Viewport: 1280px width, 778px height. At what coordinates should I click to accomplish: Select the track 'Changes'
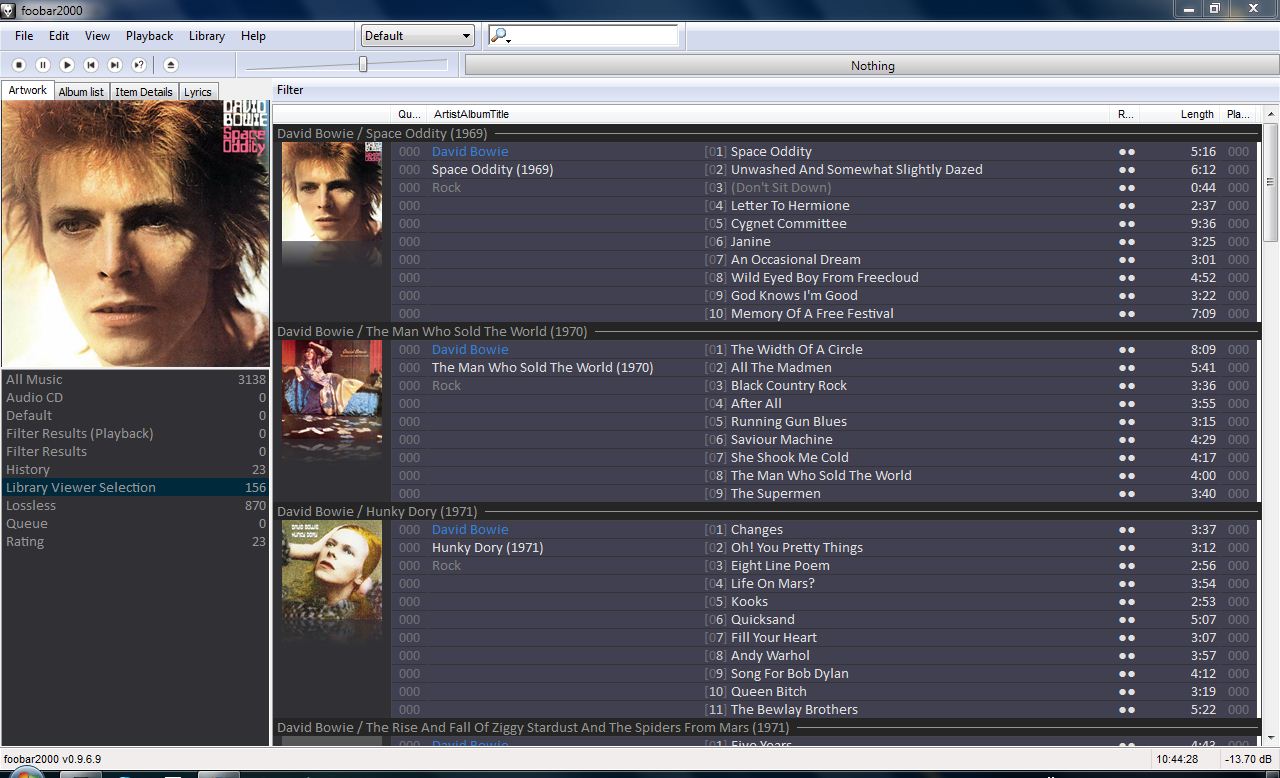(x=756, y=529)
